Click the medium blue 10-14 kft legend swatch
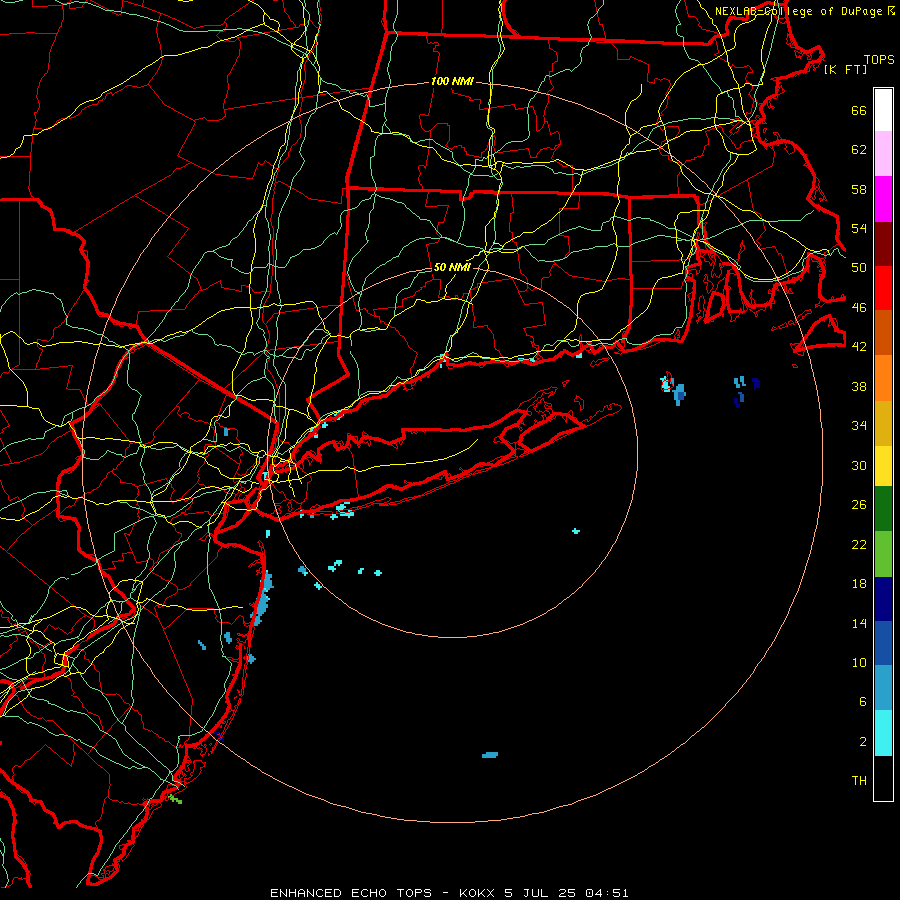This screenshot has height=900, width=900. 883,643
